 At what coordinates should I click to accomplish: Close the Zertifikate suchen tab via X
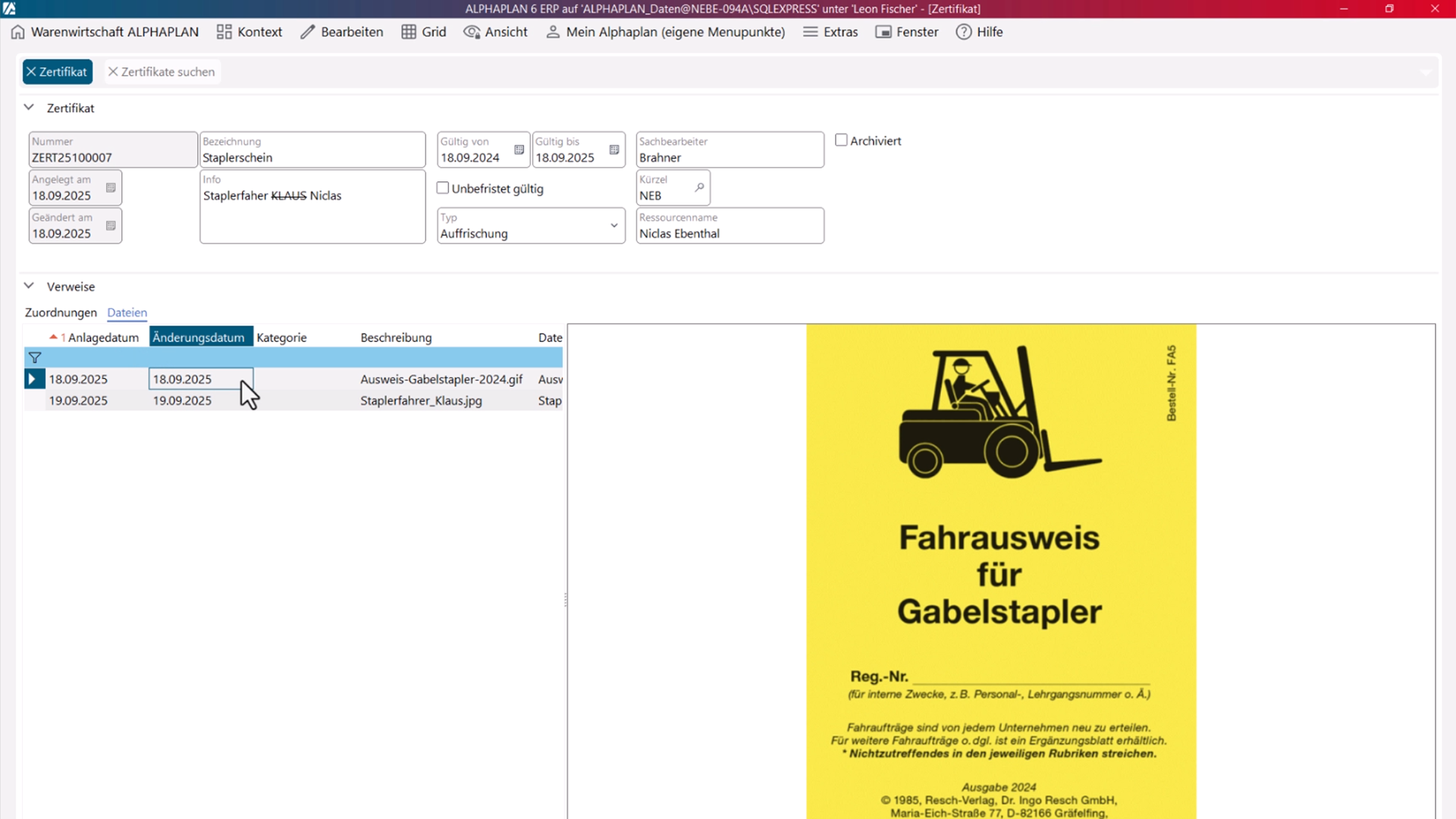[113, 71]
